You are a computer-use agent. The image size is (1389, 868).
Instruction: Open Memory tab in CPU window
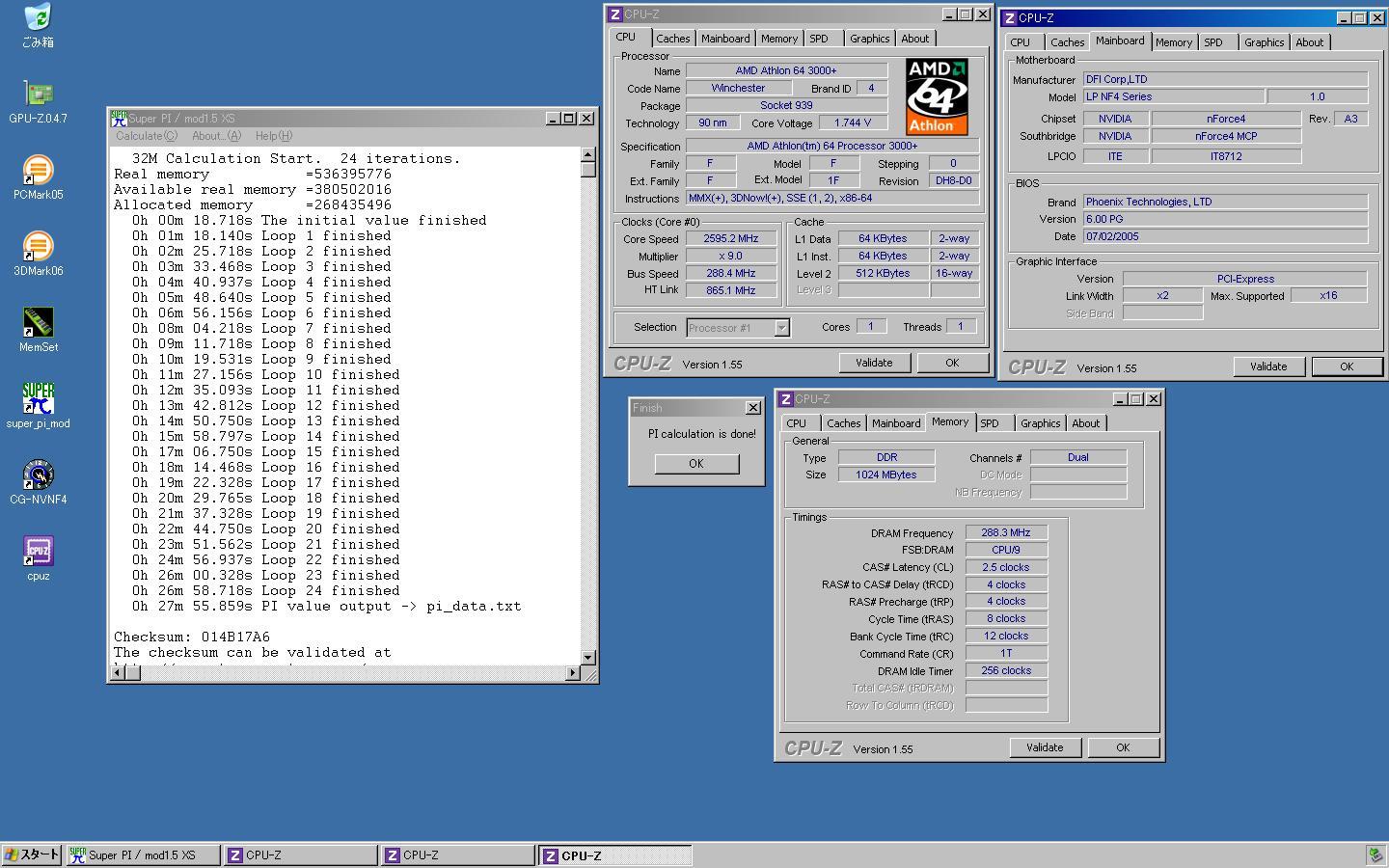click(x=779, y=39)
